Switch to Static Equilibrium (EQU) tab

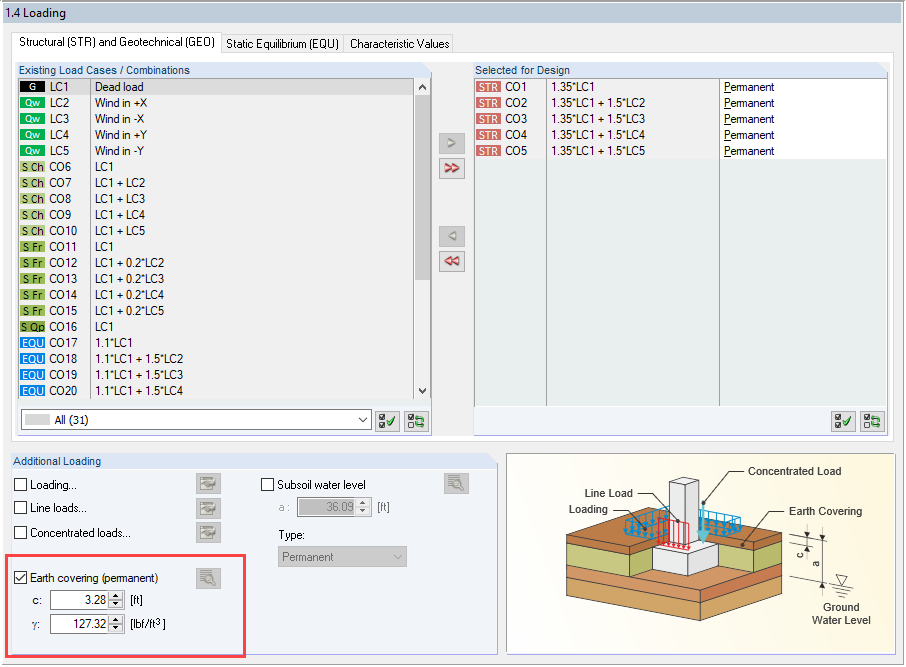tap(283, 44)
